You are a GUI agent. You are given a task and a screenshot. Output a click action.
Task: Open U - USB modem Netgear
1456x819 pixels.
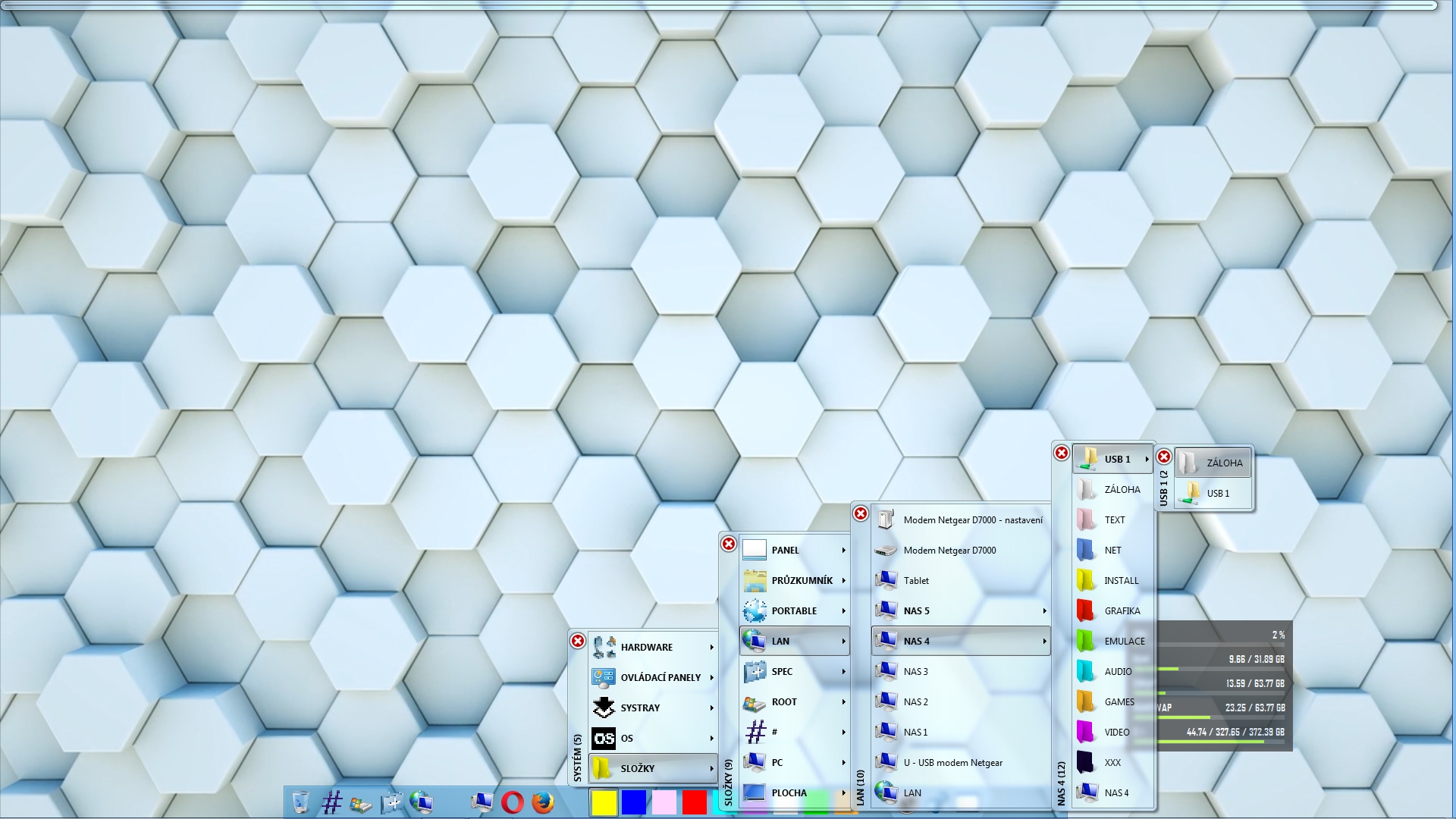961,762
